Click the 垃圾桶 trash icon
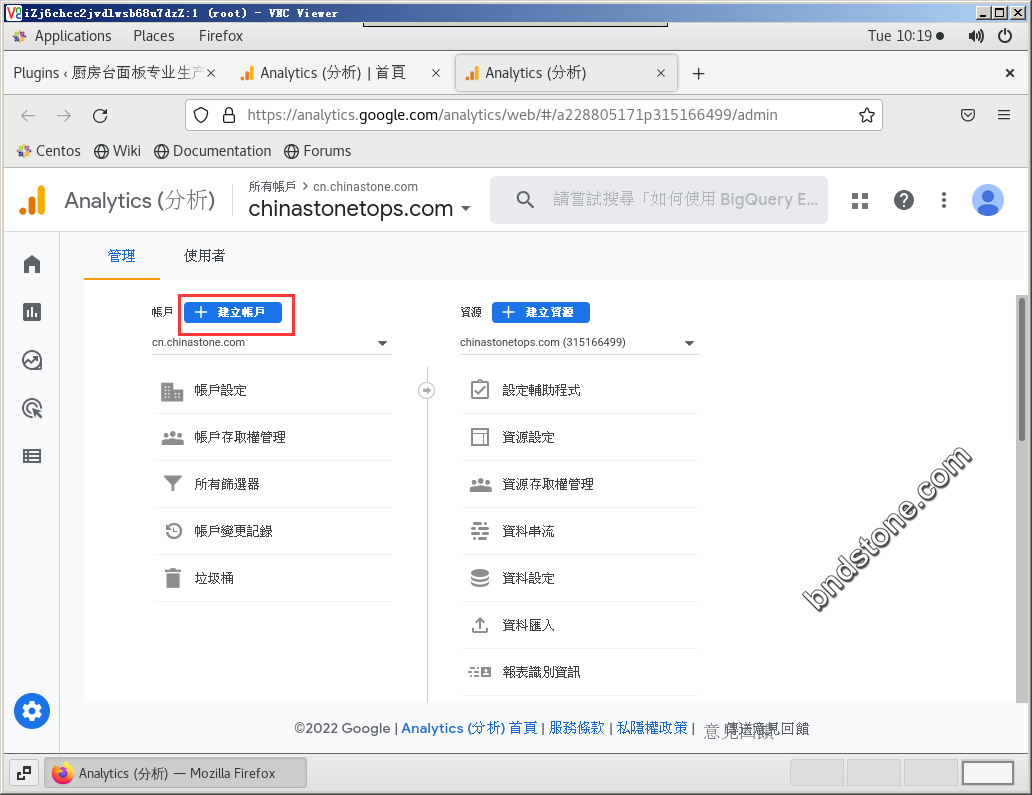1032x795 pixels. click(x=172, y=578)
